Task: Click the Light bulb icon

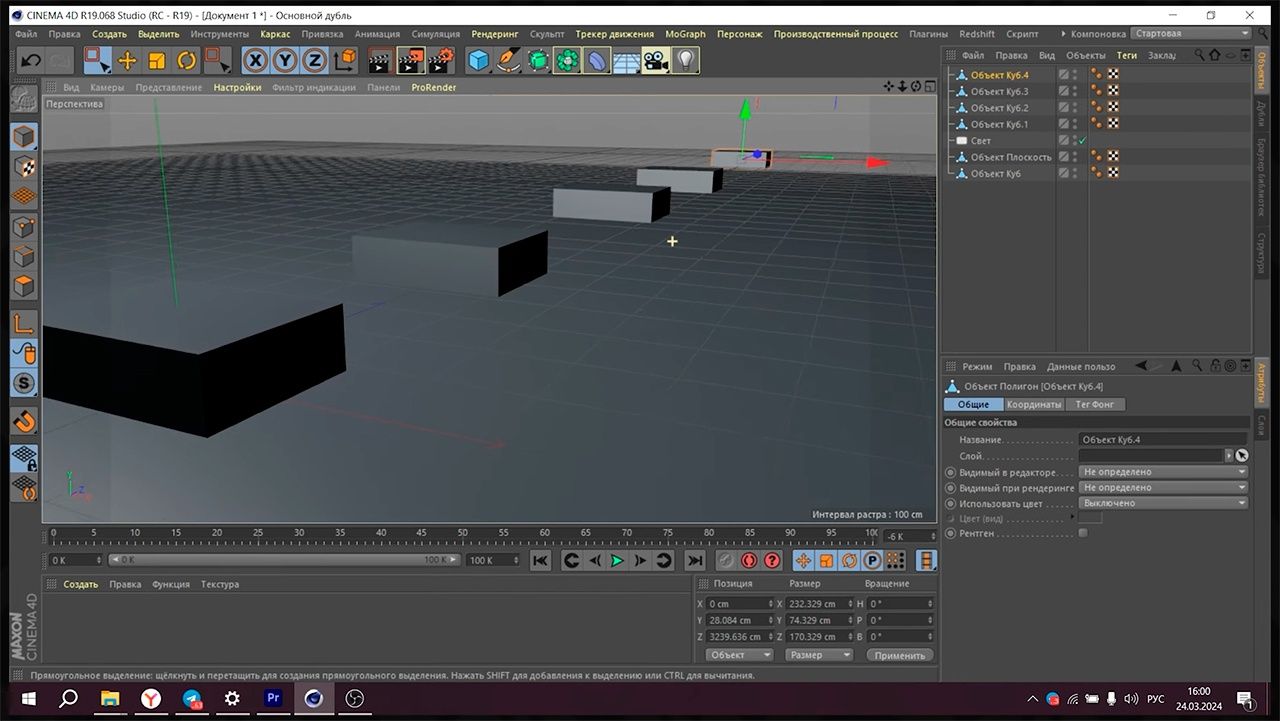Action: coord(685,61)
